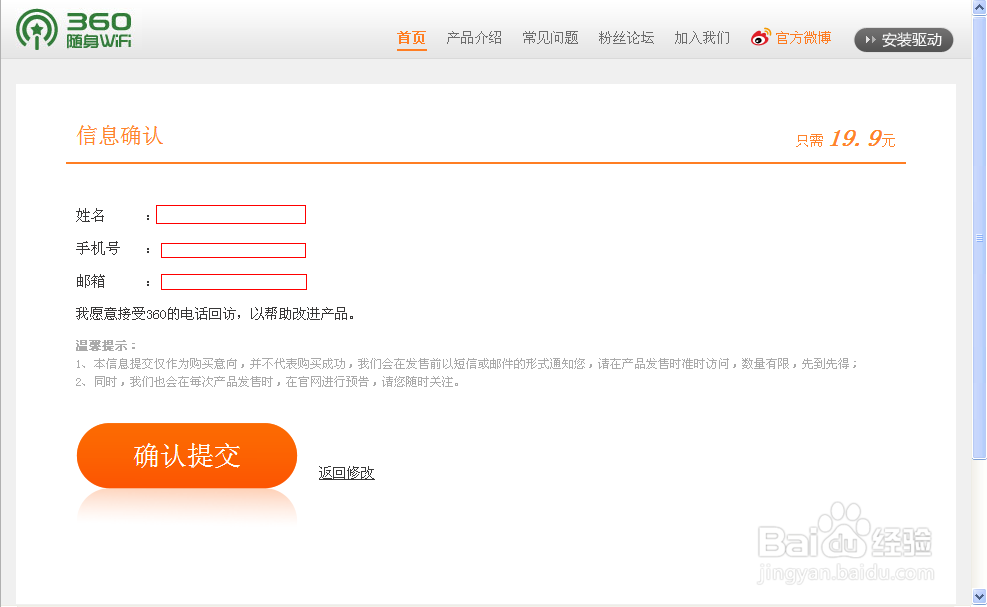Image resolution: width=987 pixels, height=607 pixels.
Task: Open the 产品介绍 nav item
Action: pyautogui.click(x=474, y=38)
